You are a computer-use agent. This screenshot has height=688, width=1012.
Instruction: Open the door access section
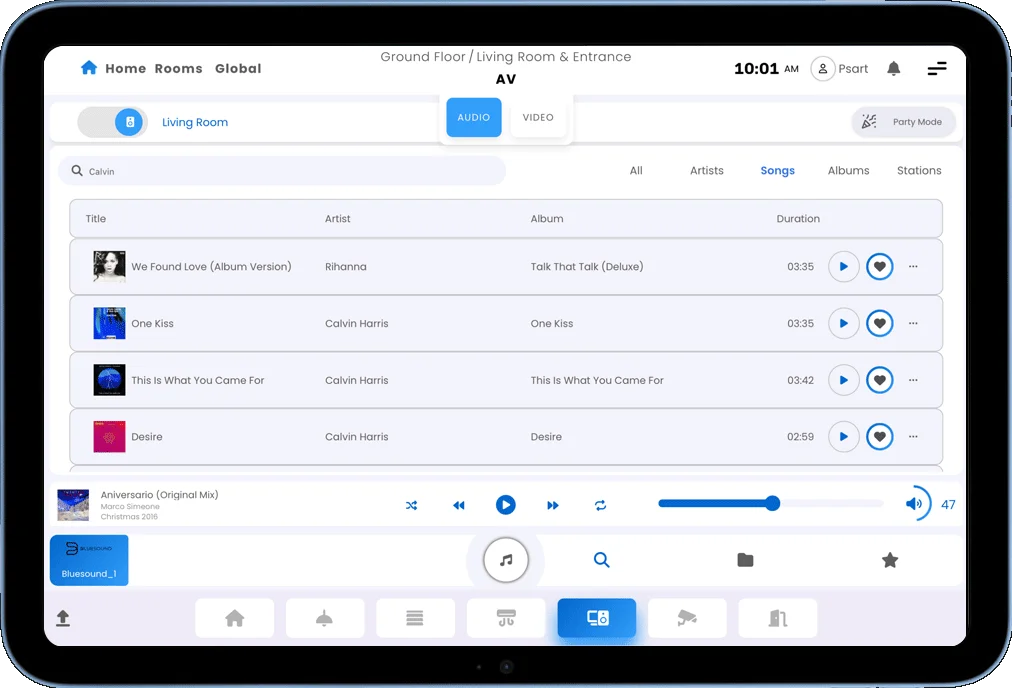(777, 618)
